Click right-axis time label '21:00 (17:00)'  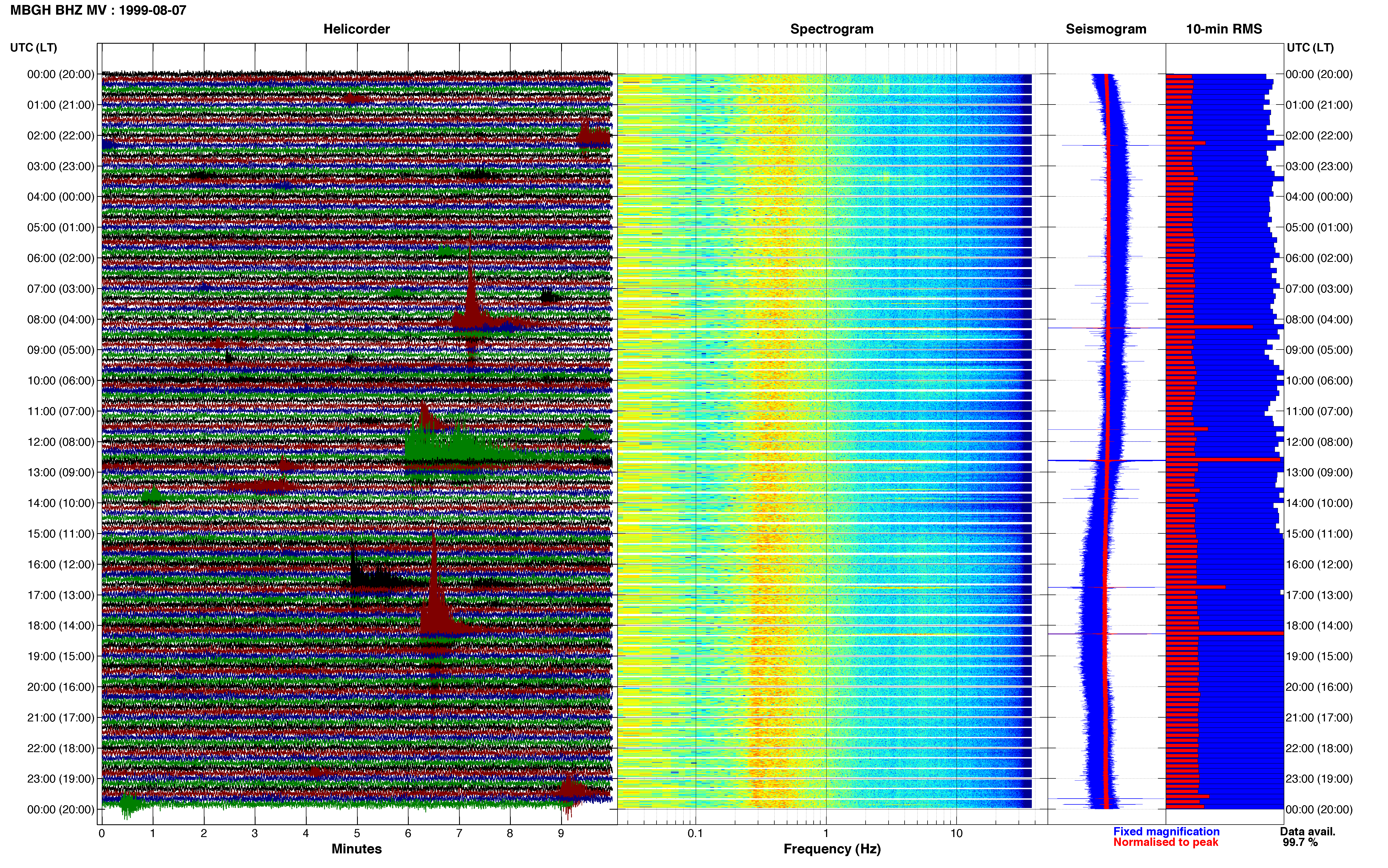(1319, 718)
